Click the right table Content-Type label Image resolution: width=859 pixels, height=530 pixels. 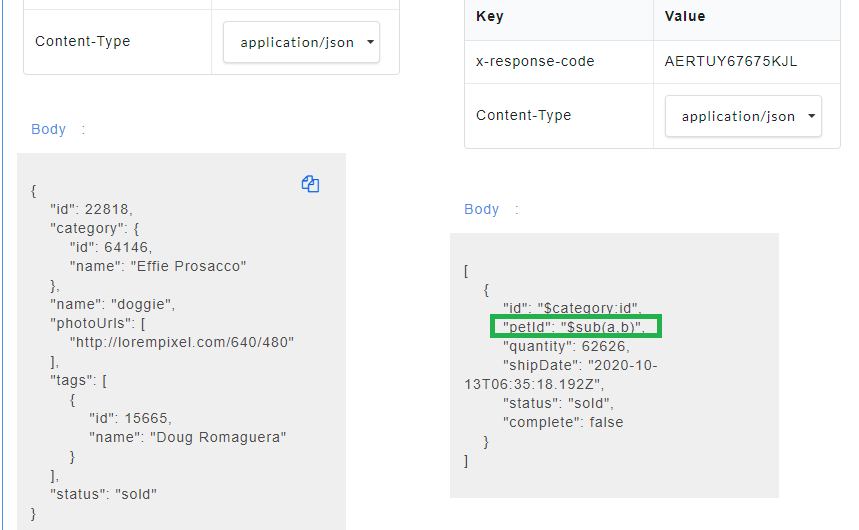[524, 116]
